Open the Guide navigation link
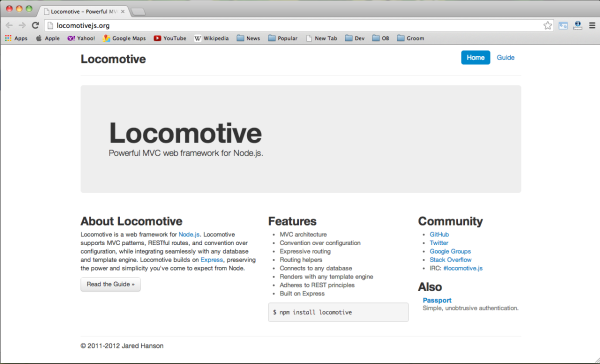The image size is (600, 364). coord(505,57)
